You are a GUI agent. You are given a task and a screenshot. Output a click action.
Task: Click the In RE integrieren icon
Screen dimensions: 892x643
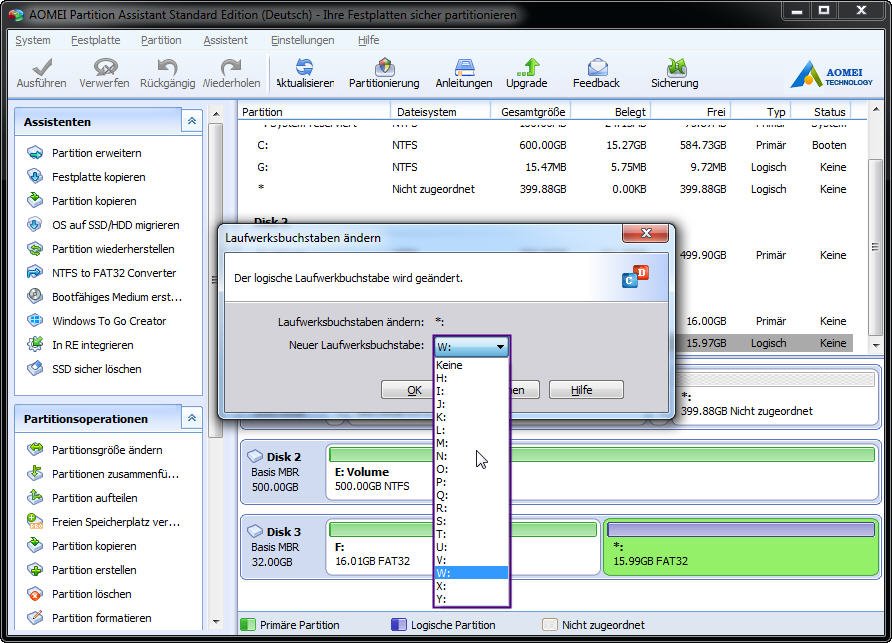click(35, 344)
